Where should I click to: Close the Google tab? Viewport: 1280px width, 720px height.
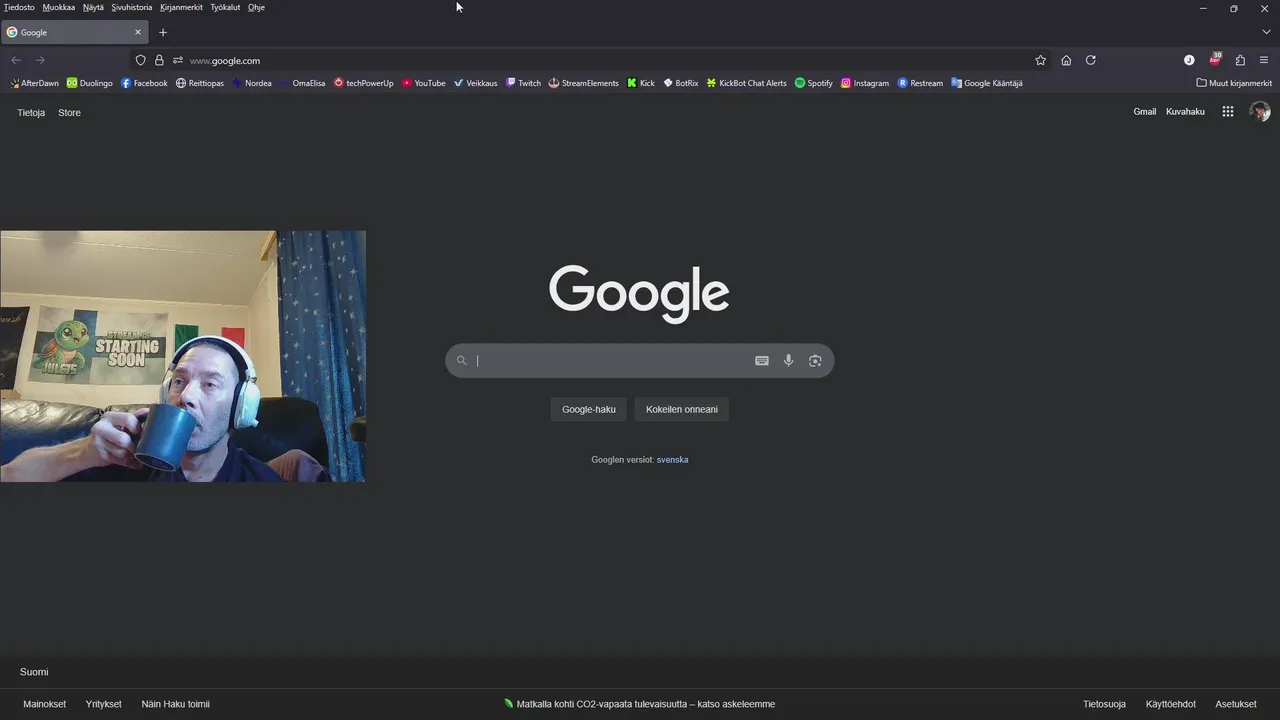tap(138, 32)
